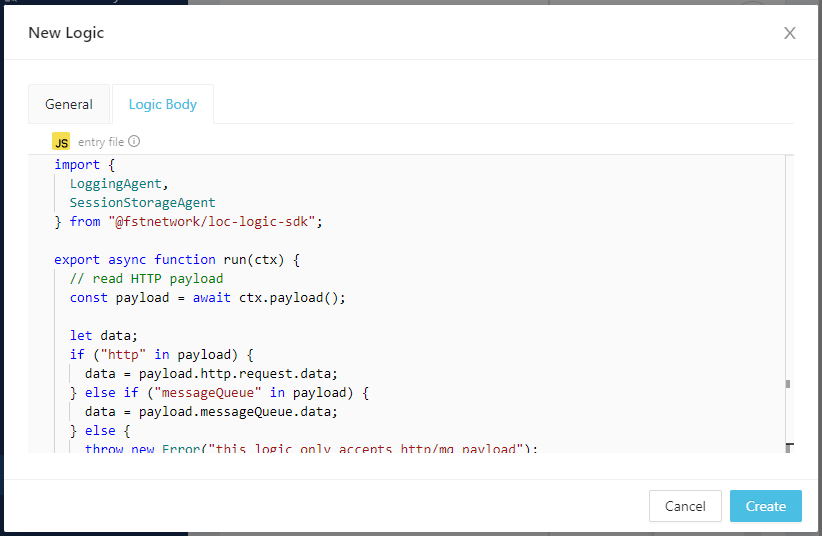The height and width of the screenshot is (536, 822).
Task: Click the payload.messageQueue.data assignment line
Action: click(211, 412)
